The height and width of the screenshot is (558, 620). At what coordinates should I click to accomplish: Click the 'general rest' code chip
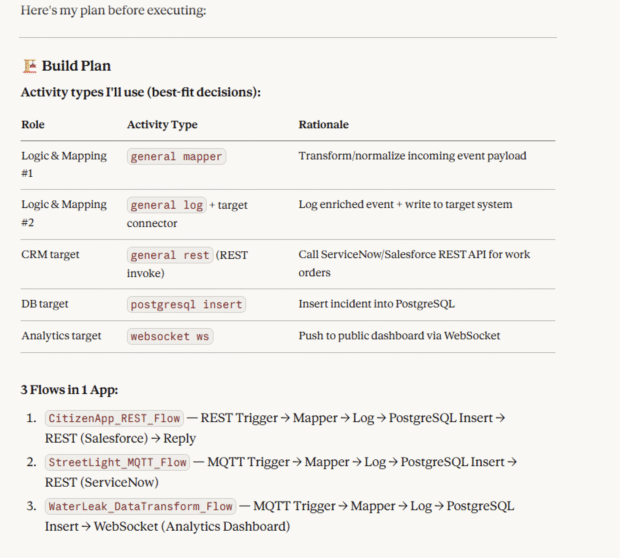[x=170, y=255]
